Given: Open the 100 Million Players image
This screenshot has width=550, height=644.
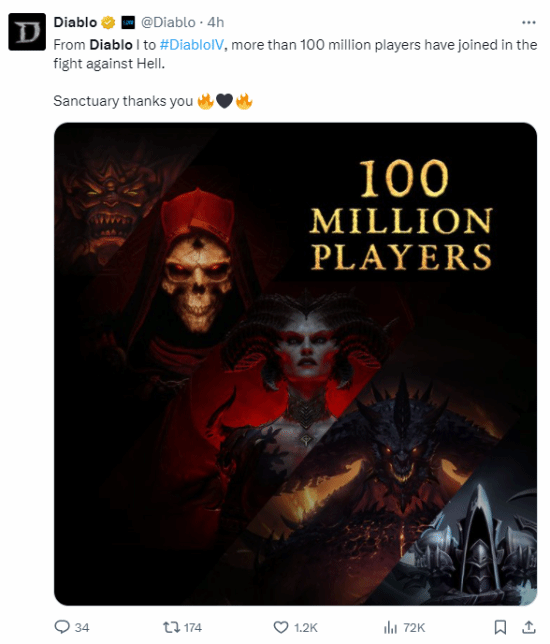Looking at the screenshot, I should (x=295, y=364).
